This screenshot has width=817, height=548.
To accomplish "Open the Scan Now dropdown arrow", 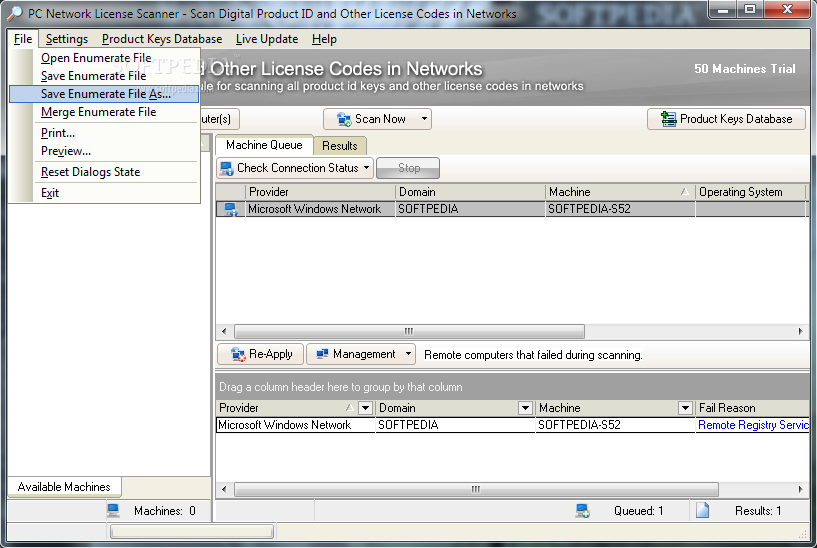I will click(x=424, y=119).
